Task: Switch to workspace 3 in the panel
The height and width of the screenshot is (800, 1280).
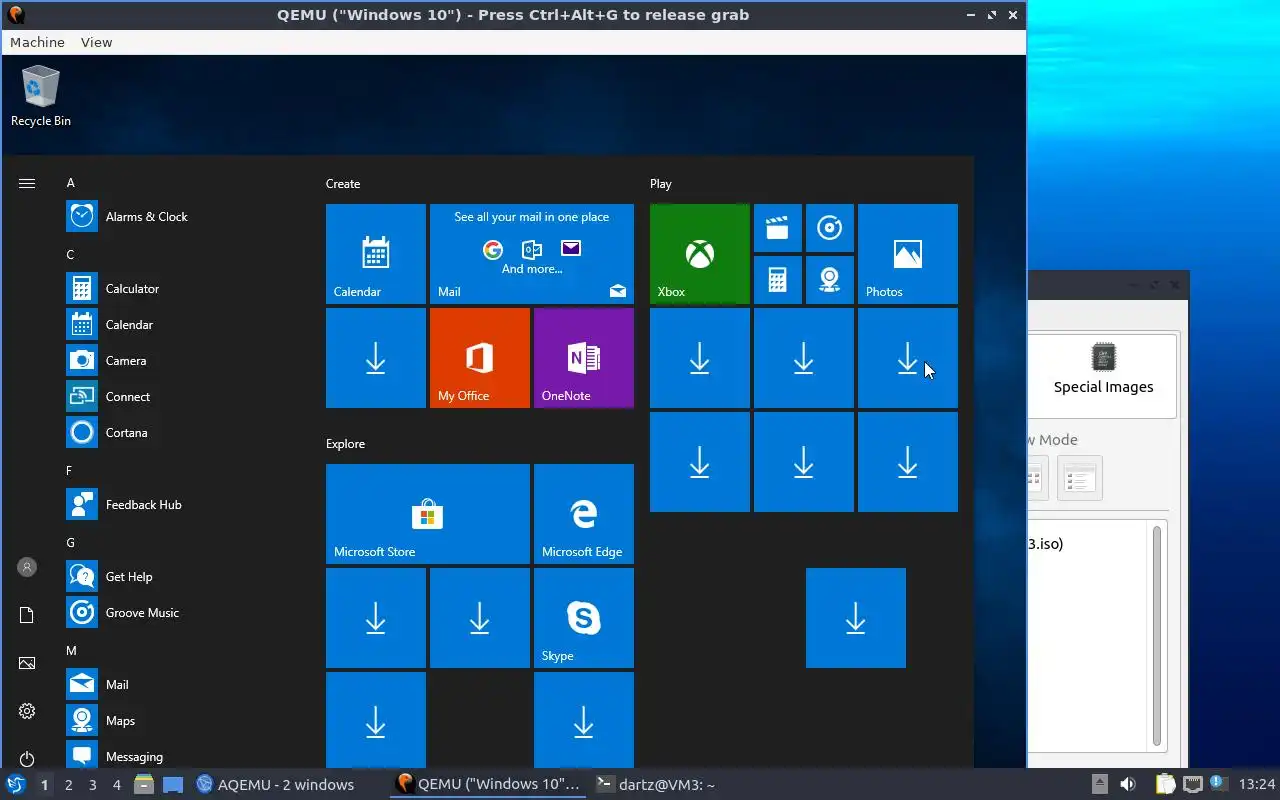Action: (93, 785)
